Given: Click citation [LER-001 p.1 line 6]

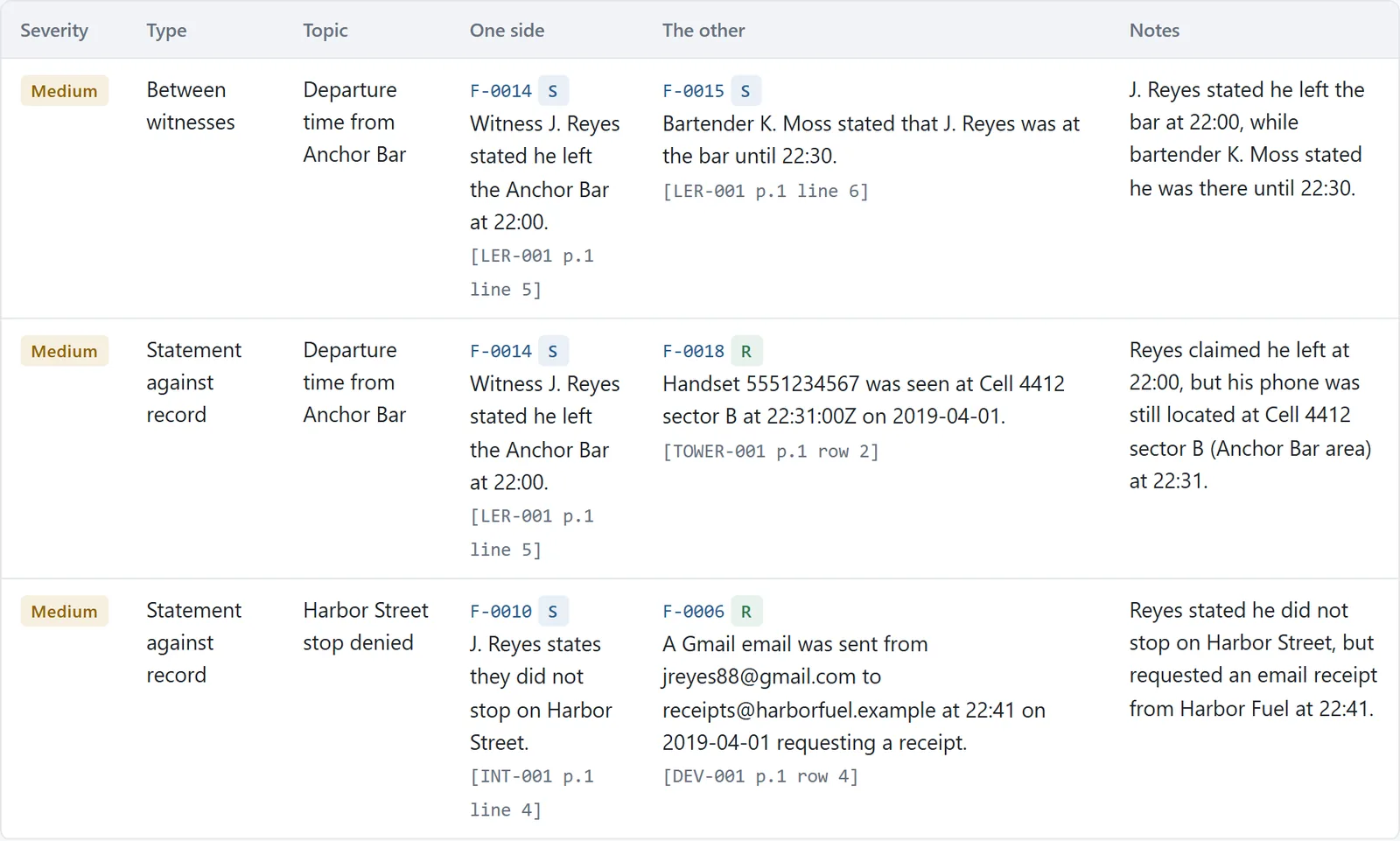Looking at the screenshot, I should (x=766, y=191).
